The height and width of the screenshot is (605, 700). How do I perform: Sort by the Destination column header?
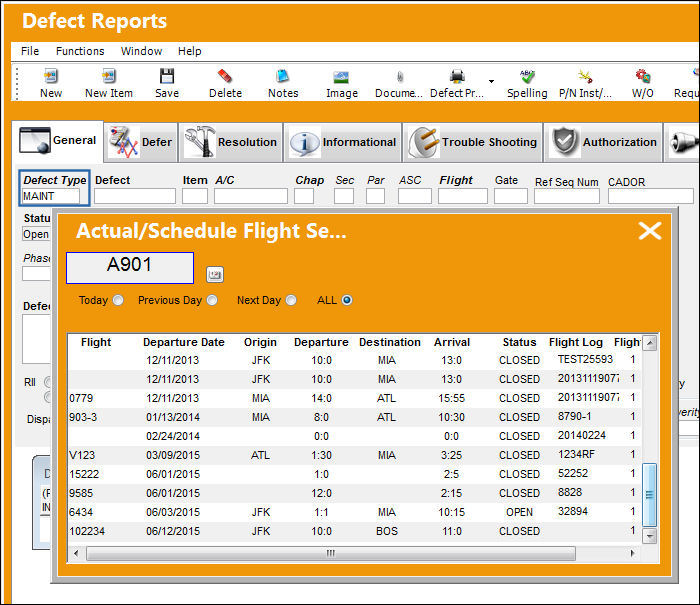pos(390,342)
